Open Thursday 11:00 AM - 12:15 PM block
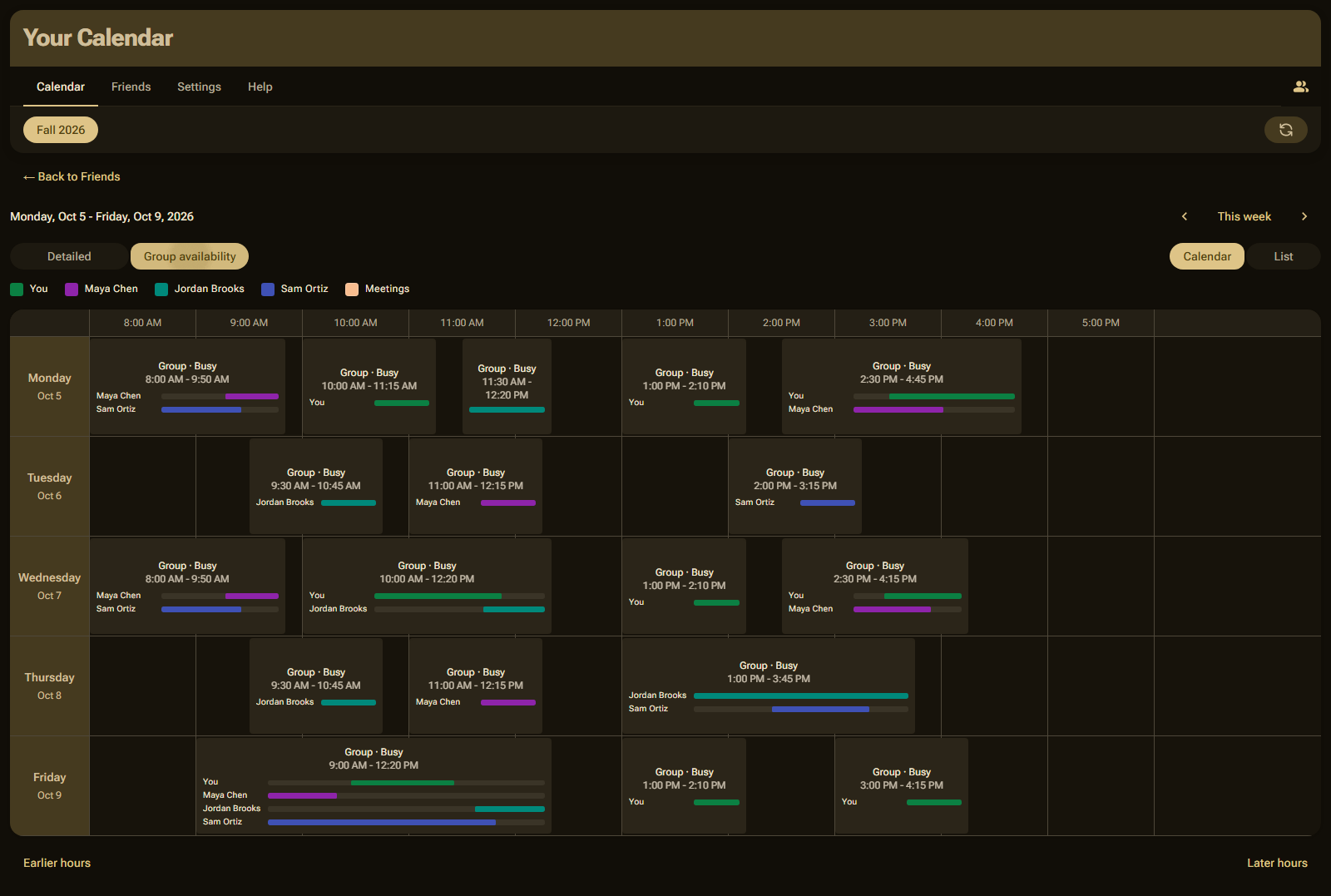Image resolution: width=1331 pixels, height=896 pixels. pyautogui.click(x=476, y=686)
